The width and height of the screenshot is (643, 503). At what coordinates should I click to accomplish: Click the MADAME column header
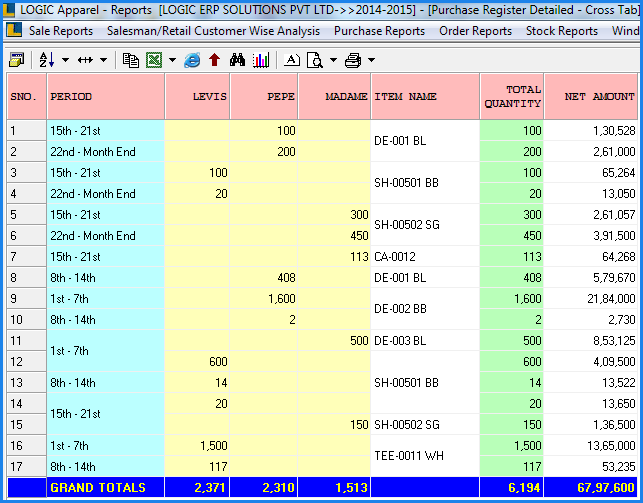coord(334,97)
